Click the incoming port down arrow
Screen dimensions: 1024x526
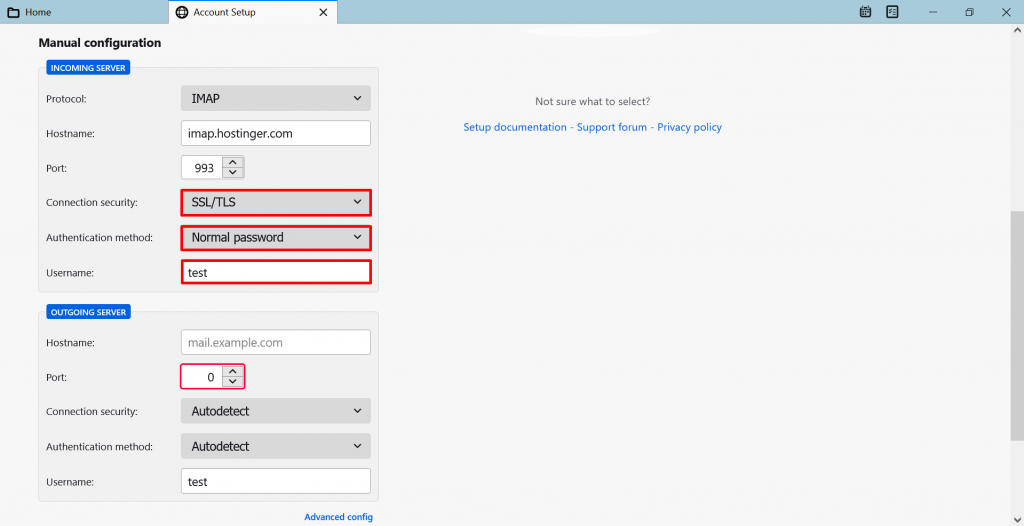coord(233,173)
